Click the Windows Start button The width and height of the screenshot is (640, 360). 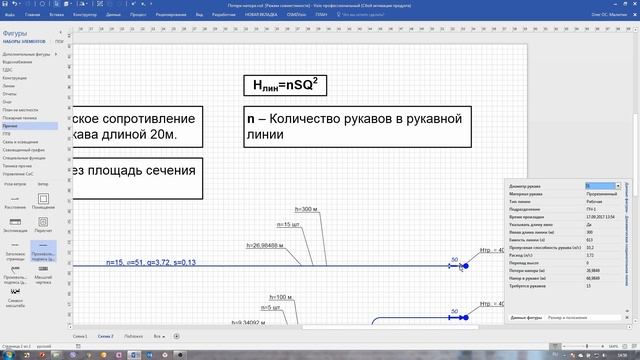pos(8,355)
